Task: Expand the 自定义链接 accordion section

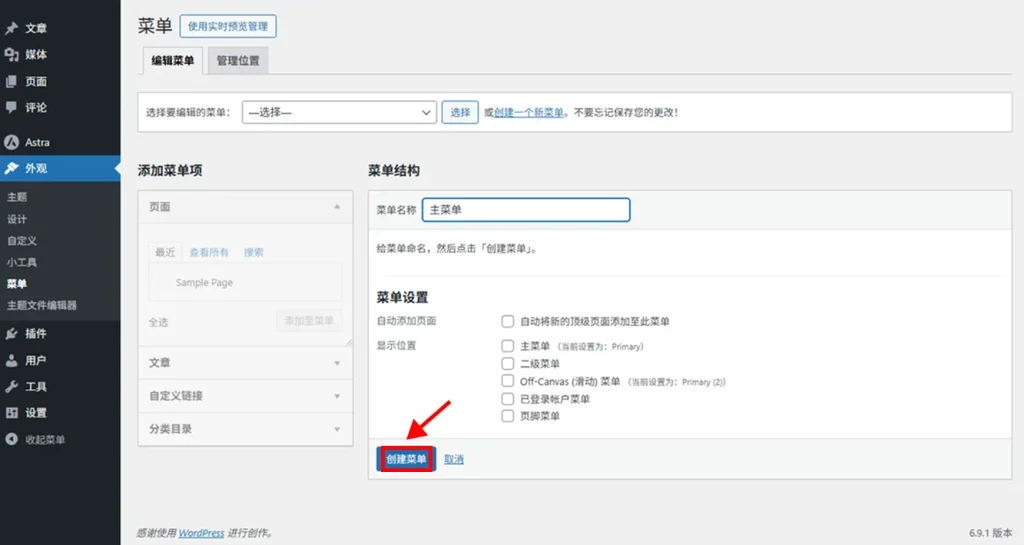Action: pos(245,396)
